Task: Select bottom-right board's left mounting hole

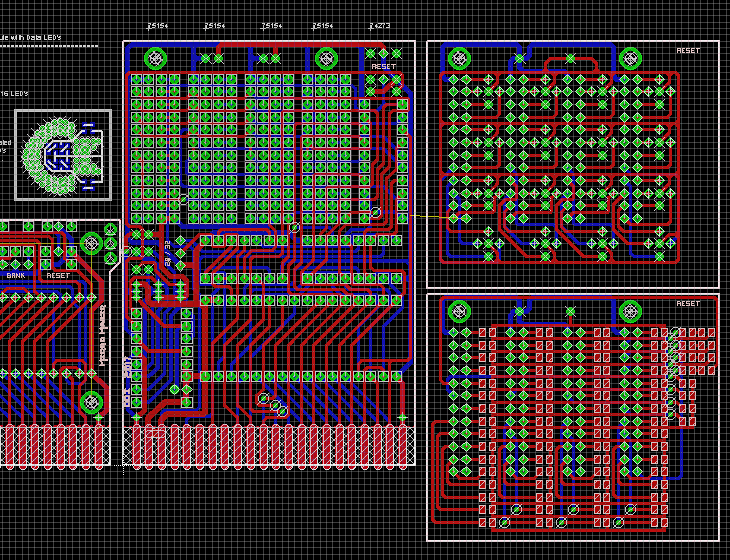Action: pos(459,311)
